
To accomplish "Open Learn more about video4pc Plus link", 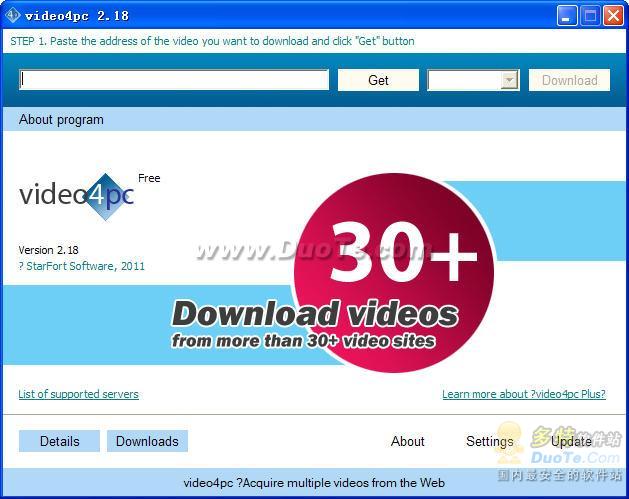I will (524, 394).
